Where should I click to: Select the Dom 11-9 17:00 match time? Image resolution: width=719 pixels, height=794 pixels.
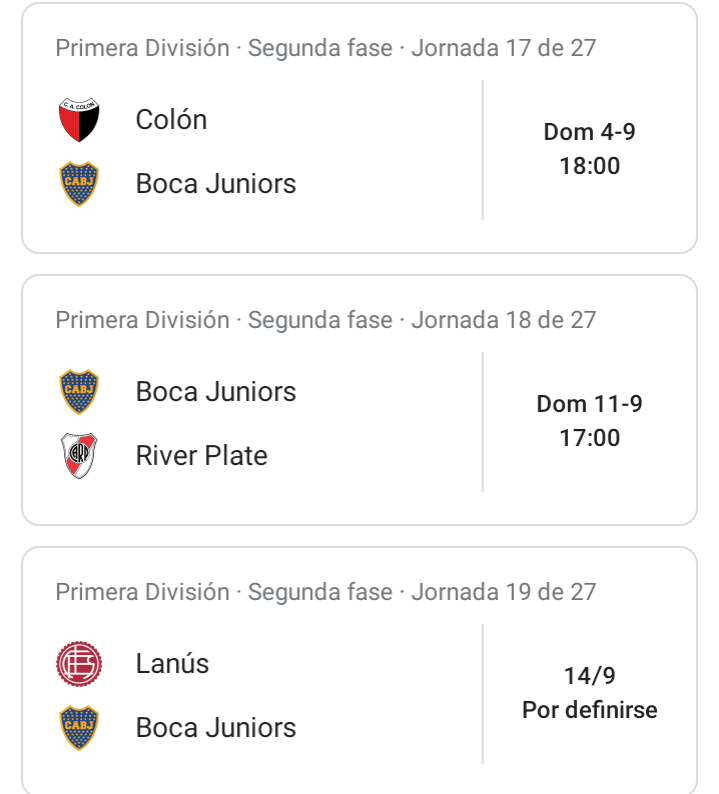tap(589, 421)
